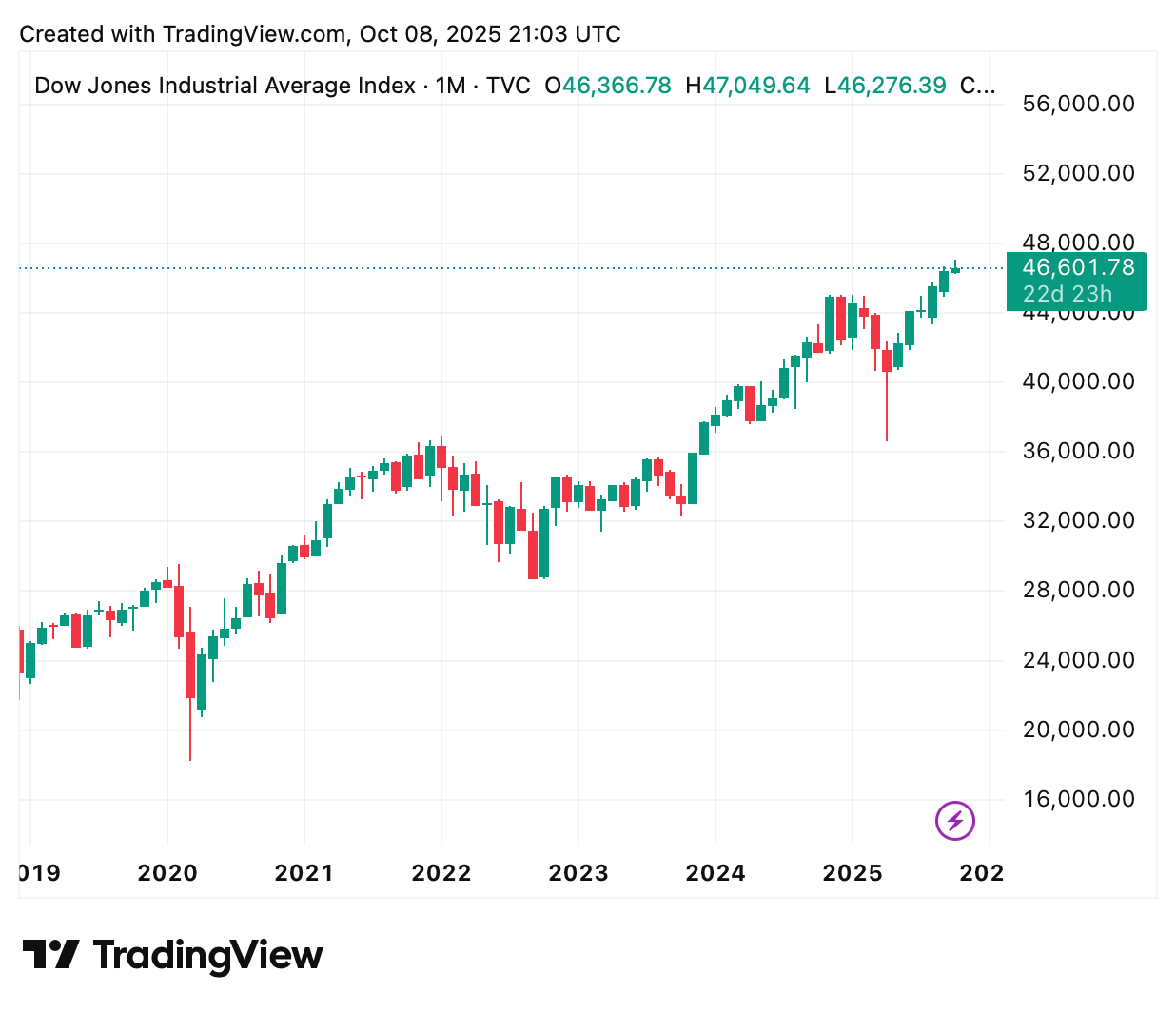This screenshot has width=1176, height=1012.
Task: Click the high price value 47,049.64
Action: pos(755,86)
